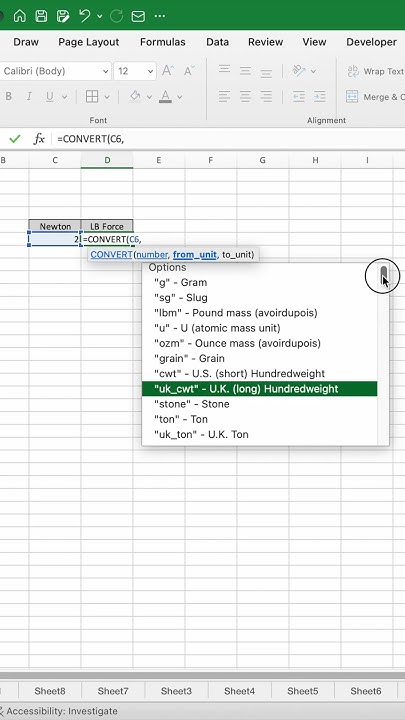Screen dimensions: 405x720
Task: Click the Email envelope icon
Action: click(138, 17)
